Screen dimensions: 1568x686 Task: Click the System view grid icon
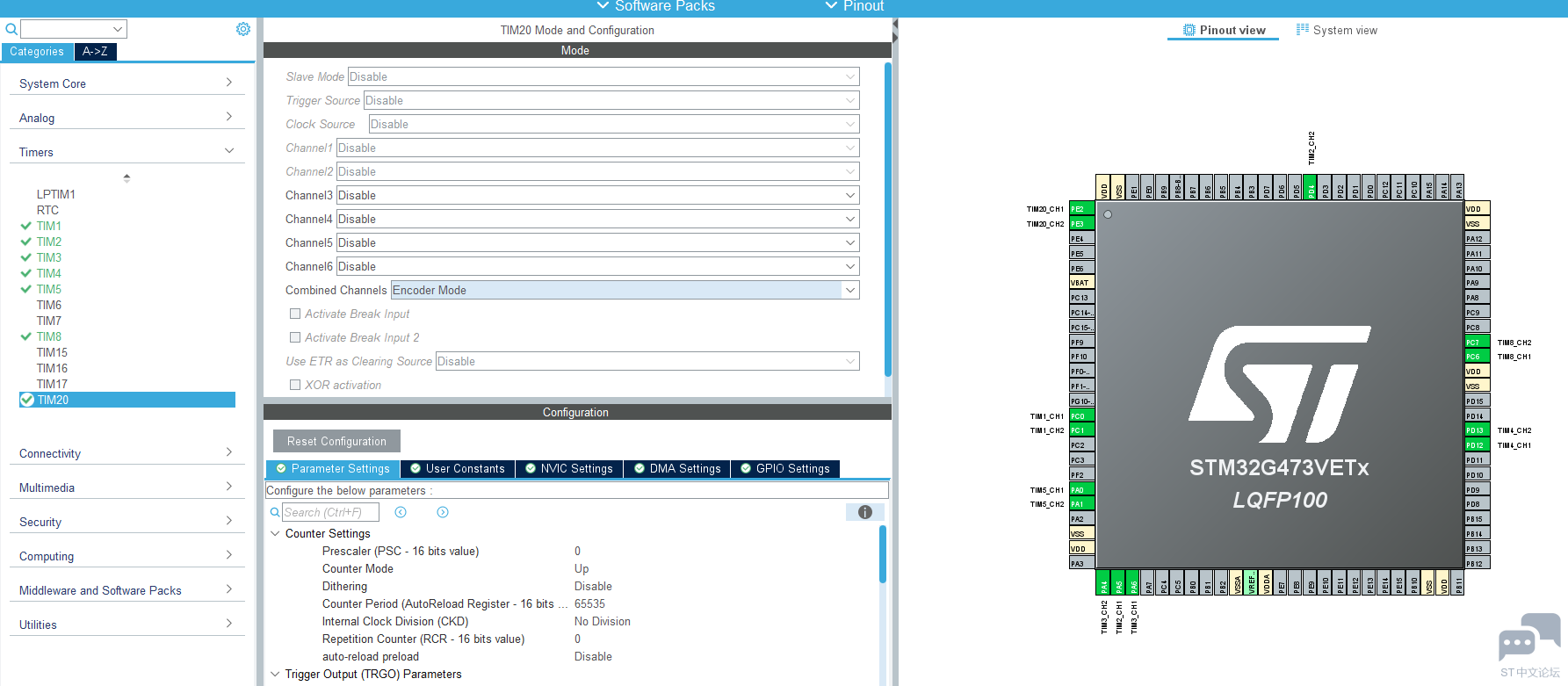tap(1303, 29)
